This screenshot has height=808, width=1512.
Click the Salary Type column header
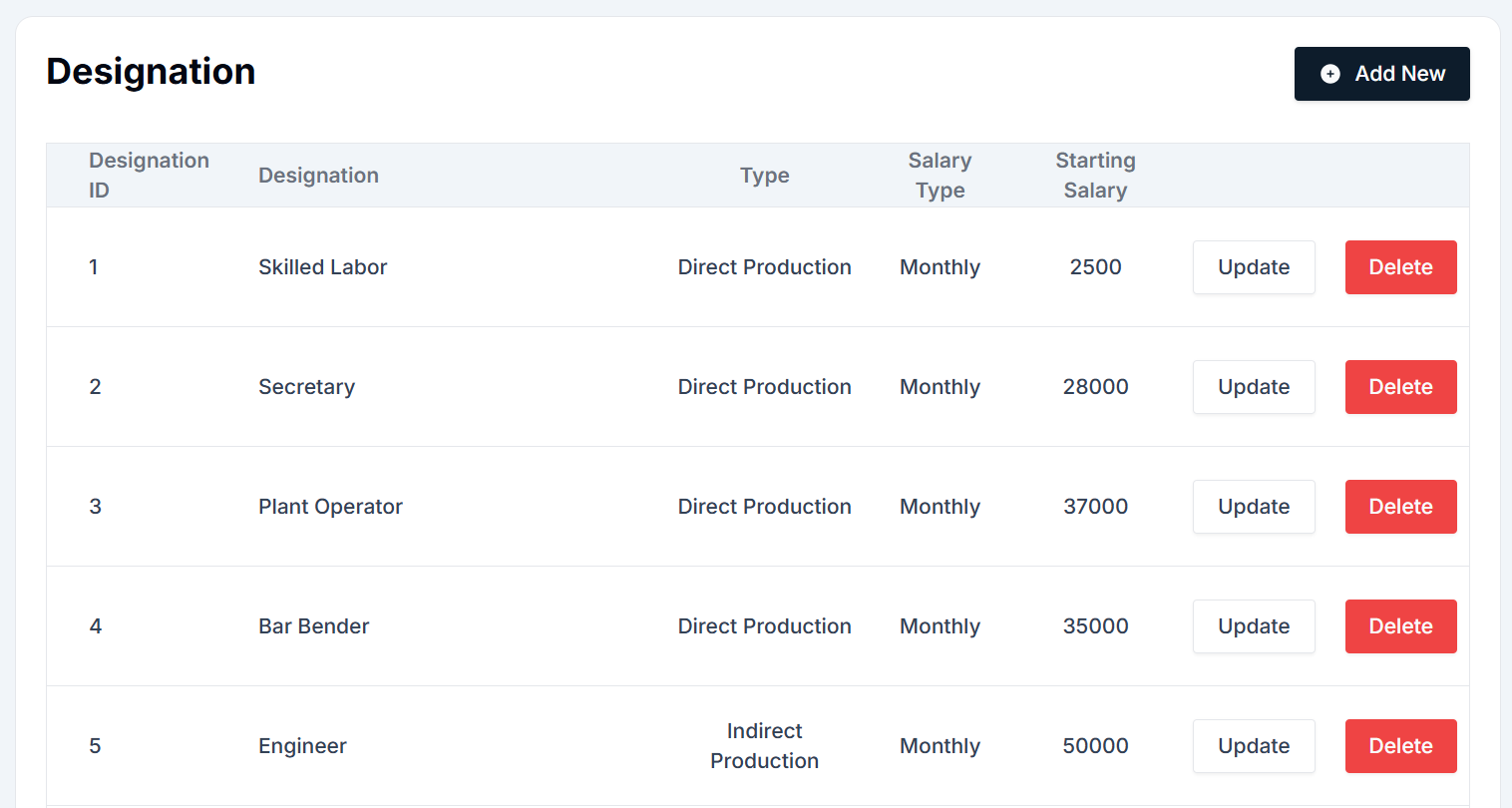click(940, 175)
